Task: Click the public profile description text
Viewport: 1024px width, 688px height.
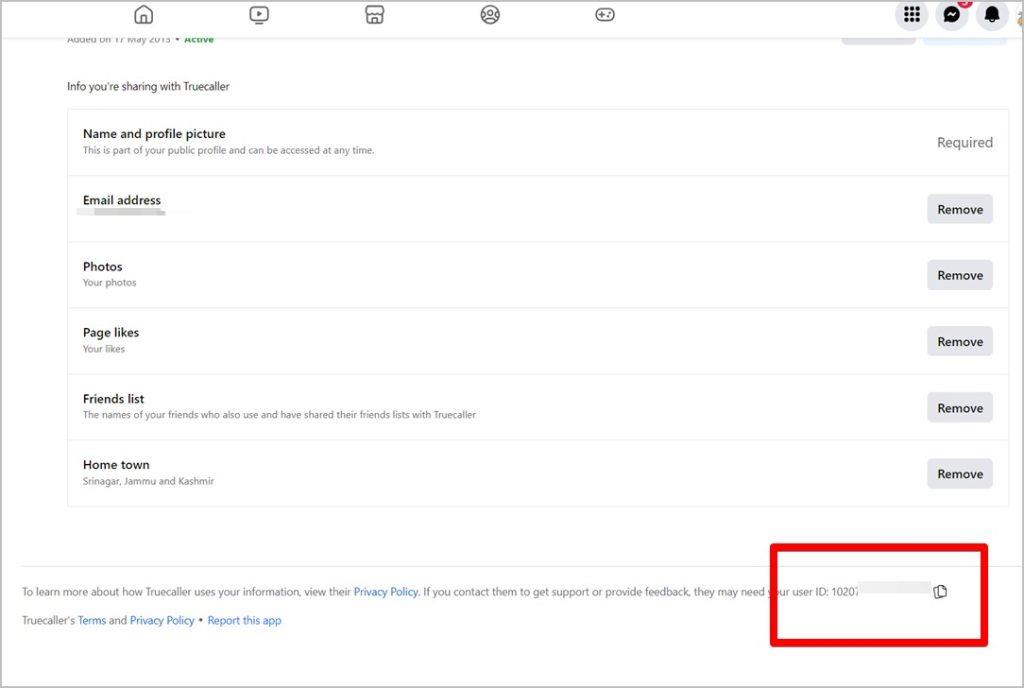Action: pos(229,150)
